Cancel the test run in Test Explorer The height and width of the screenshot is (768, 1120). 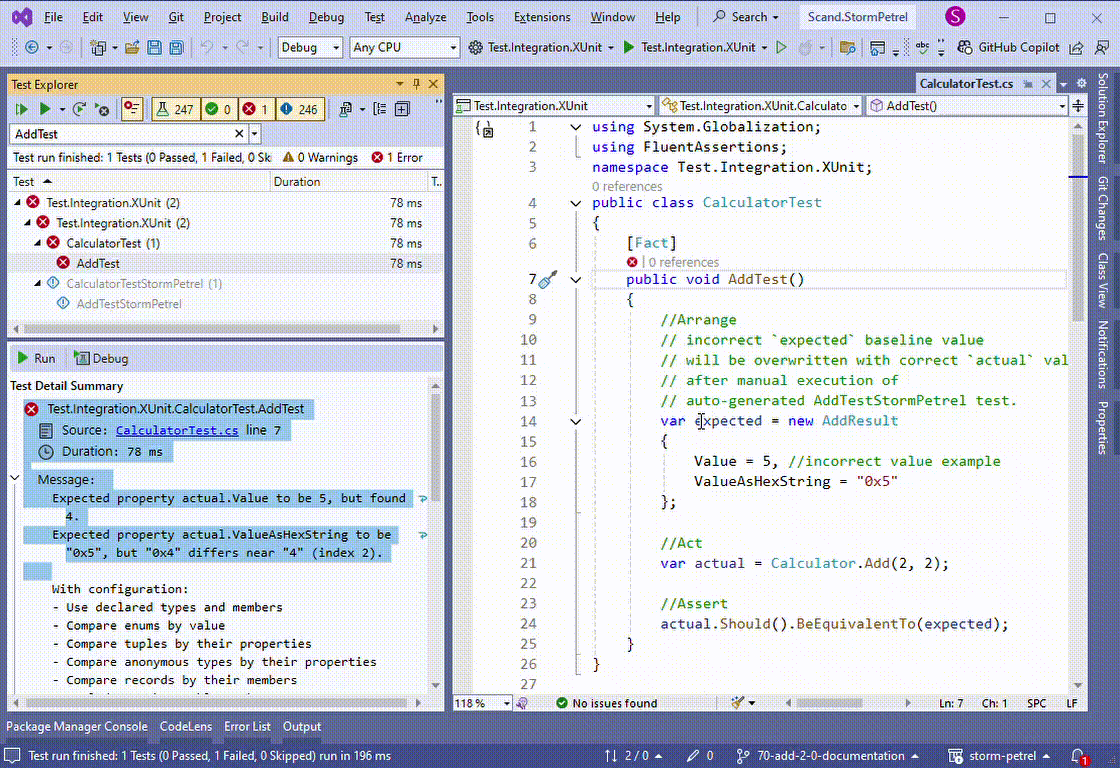102,109
